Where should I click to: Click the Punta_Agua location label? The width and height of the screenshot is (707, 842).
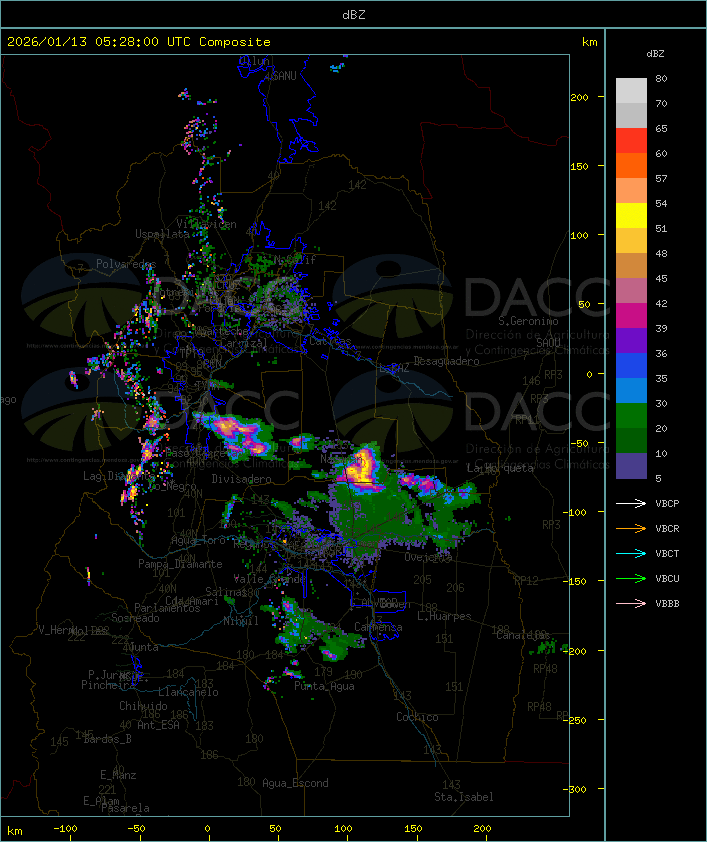324,687
